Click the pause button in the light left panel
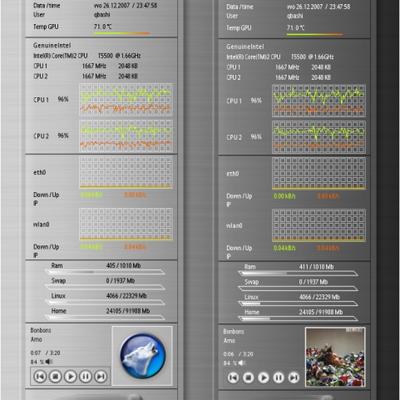This screenshot has width=400, height=400. pos(86,377)
